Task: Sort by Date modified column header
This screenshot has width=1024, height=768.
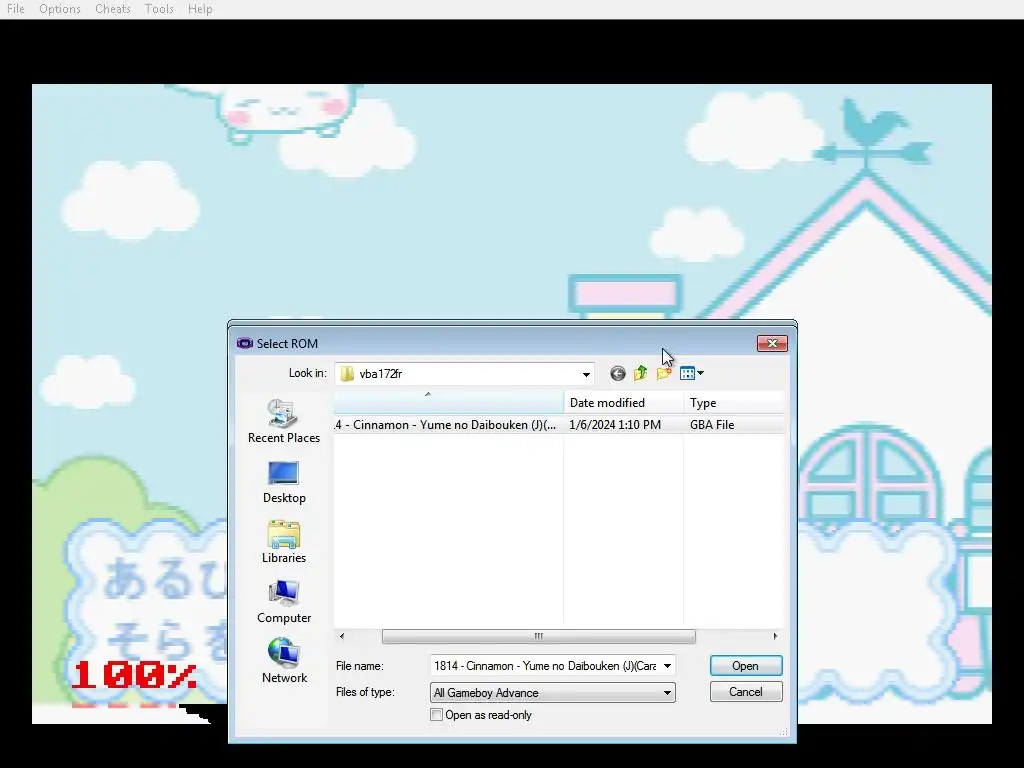Action: [x=623, y=403]
